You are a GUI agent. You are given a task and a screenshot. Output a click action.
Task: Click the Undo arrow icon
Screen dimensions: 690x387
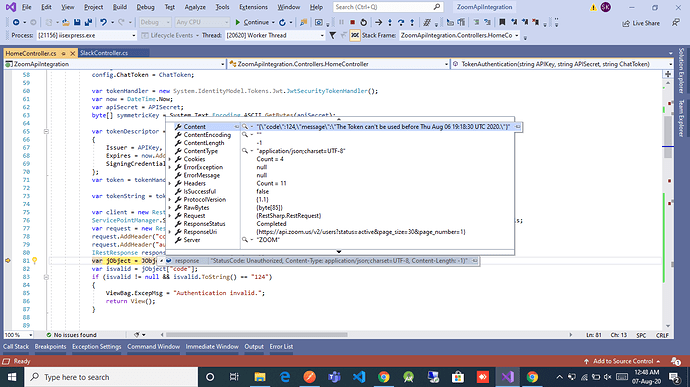(x=103, y=22)
